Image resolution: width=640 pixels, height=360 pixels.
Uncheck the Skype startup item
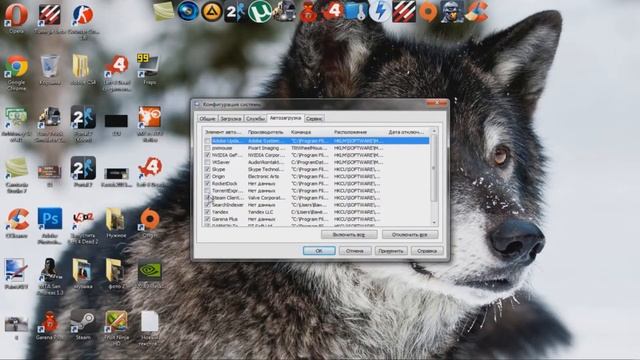point(207,169)
